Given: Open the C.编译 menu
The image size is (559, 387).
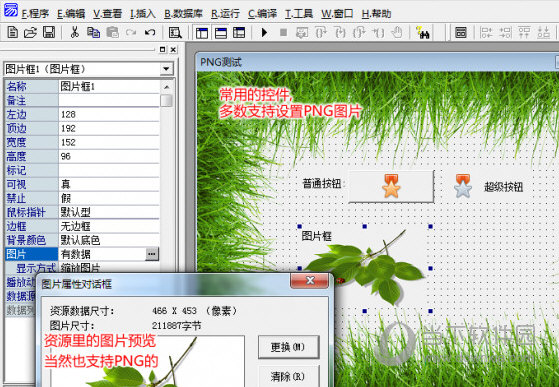Looking at the screenshot, I should [x=262, y=14].
